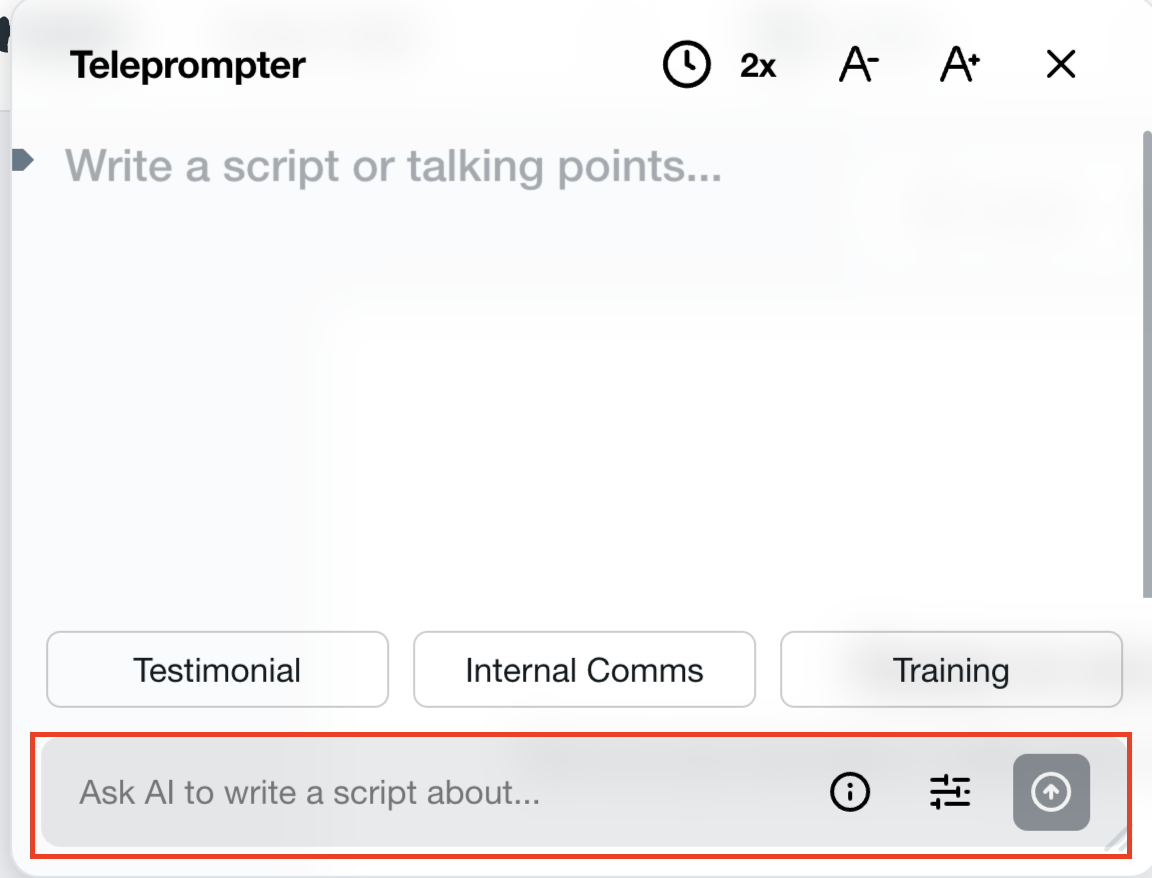Click the info icon in AI prompt bar
The width and height of the screenshot is (1152, 878).
[x=850, y=793]
